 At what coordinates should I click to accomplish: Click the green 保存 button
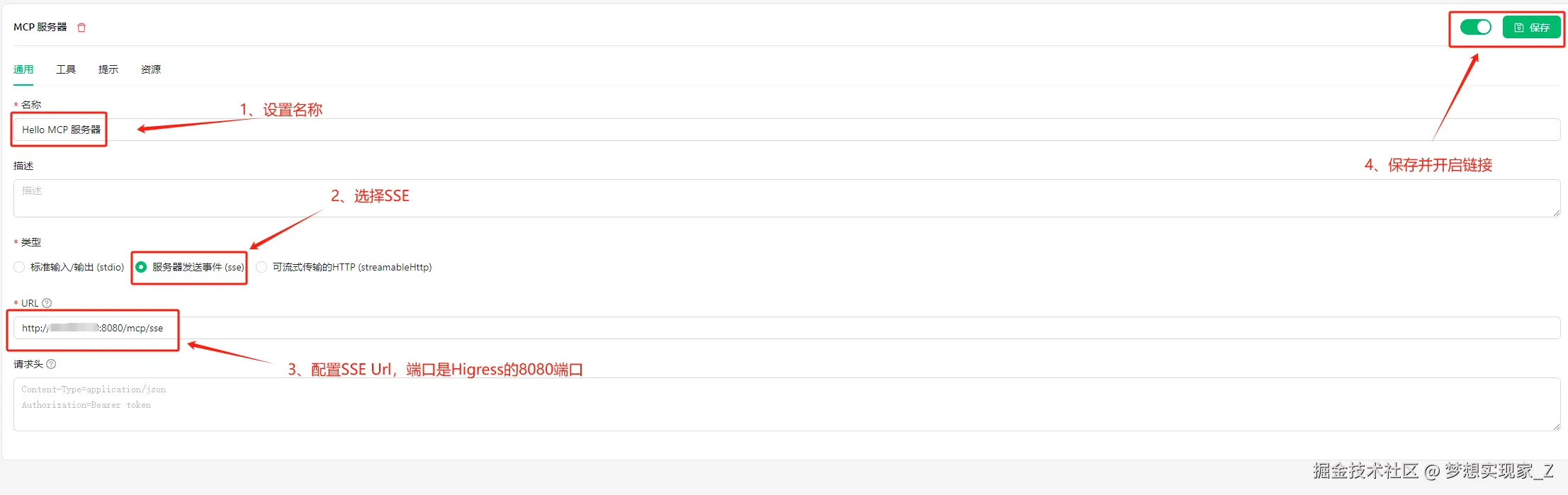pos(1531,28)
